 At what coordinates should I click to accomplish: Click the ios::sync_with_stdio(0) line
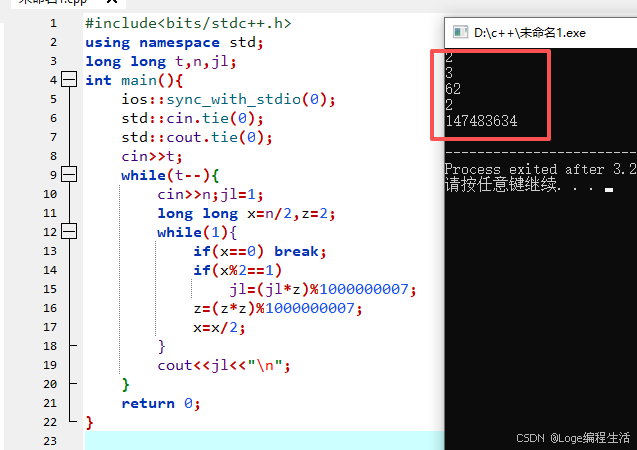228,99
